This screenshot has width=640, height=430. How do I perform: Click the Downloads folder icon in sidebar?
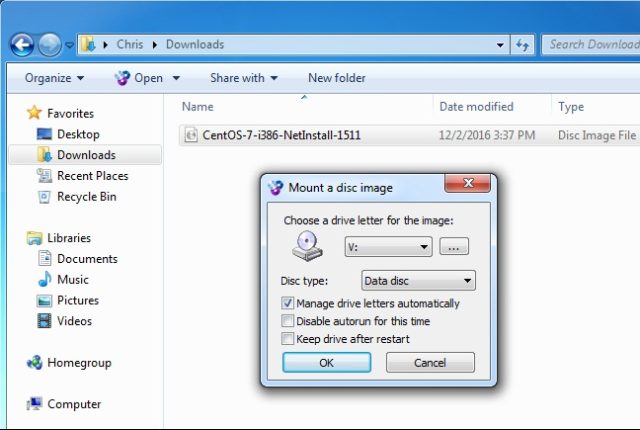pyautogui.click(x=44, y=155)
